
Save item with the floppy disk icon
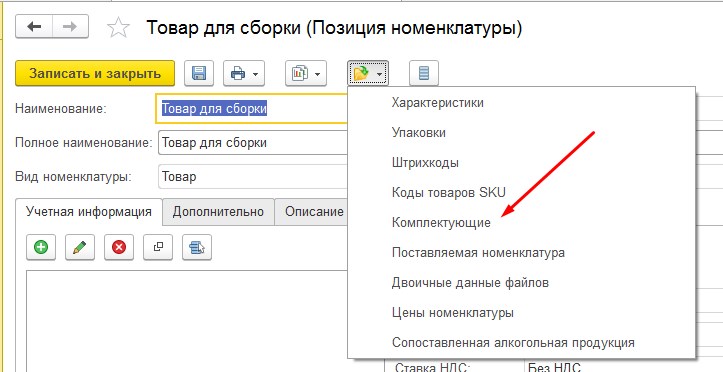[x=199, y=73]
